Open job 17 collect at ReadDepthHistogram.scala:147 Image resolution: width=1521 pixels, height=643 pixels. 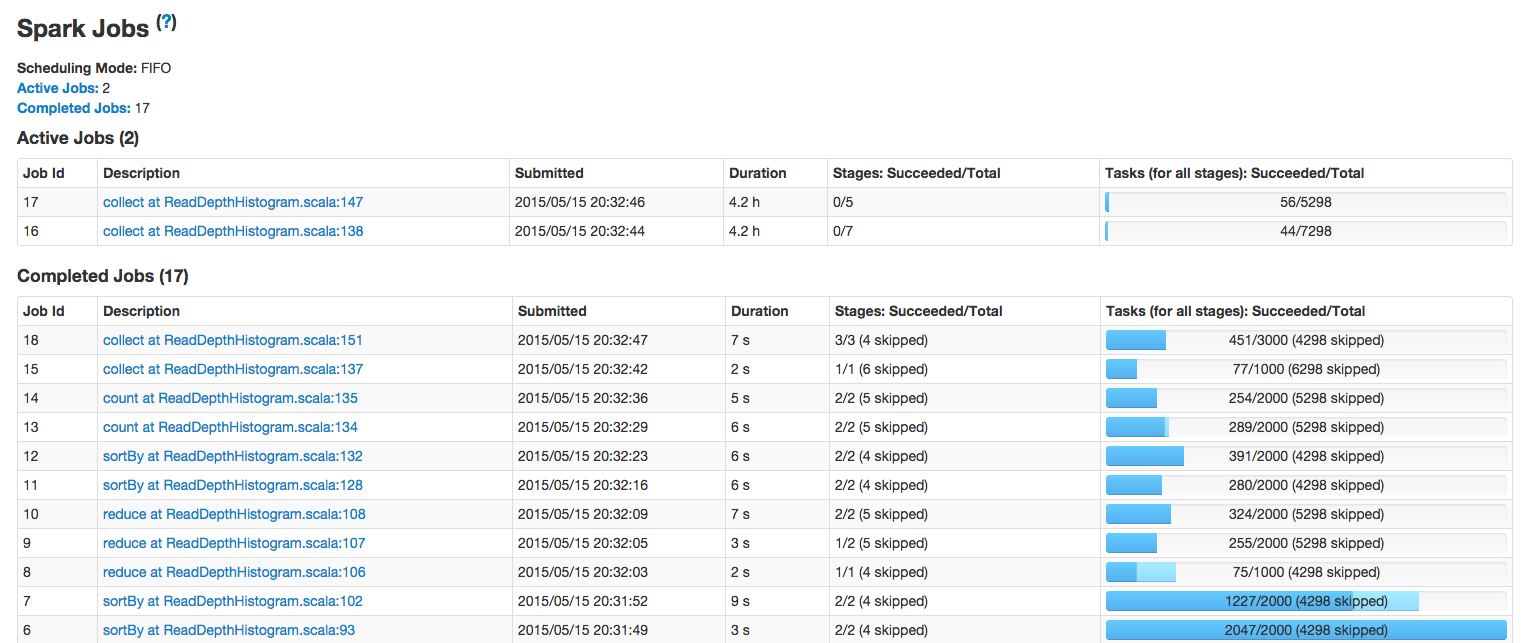coord(233,202)
